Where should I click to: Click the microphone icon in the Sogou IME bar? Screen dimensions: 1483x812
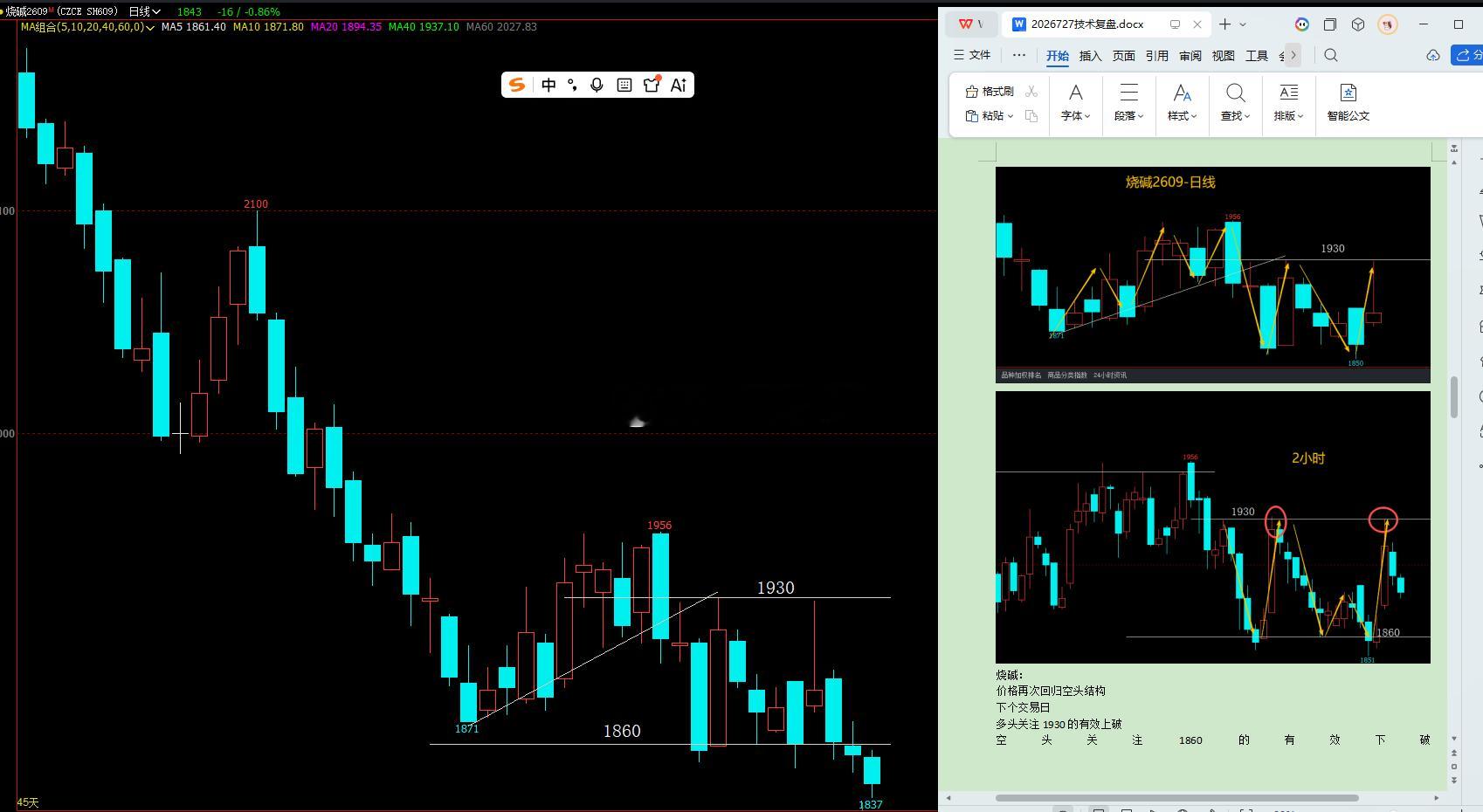coord(597,85)
